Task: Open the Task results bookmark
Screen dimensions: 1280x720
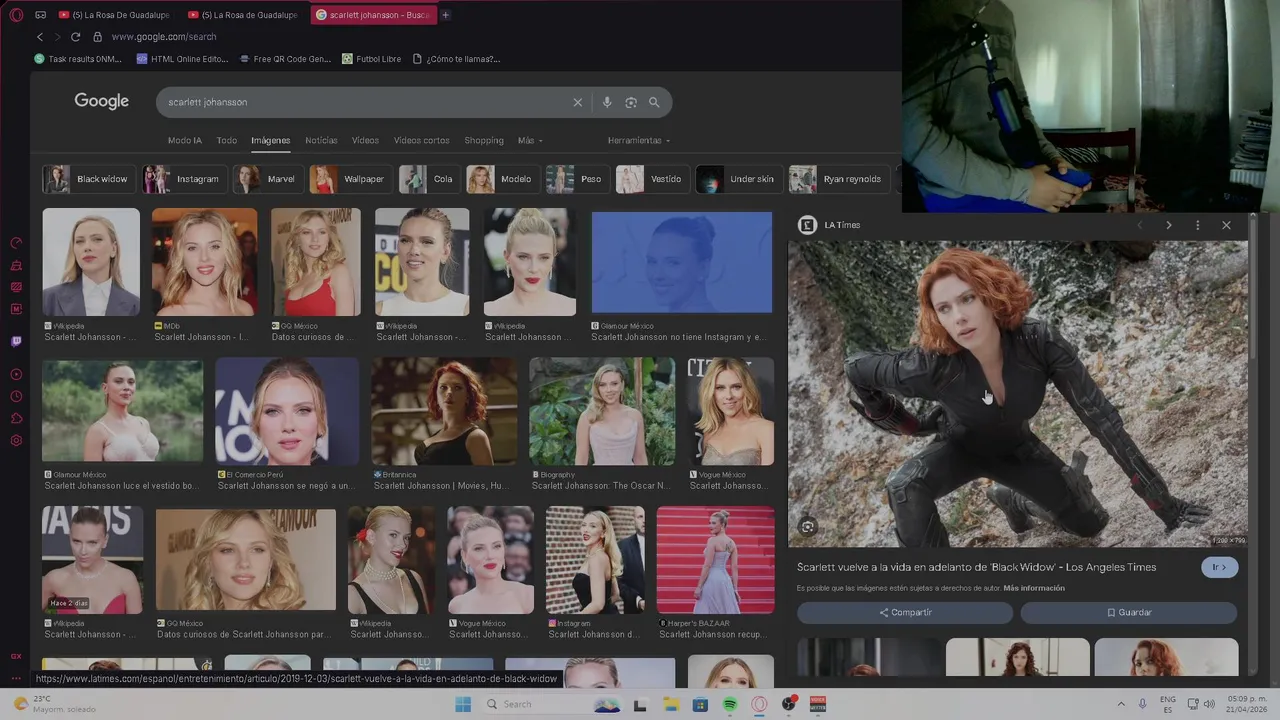Action: pyautogui.click(x=78, y=59)
